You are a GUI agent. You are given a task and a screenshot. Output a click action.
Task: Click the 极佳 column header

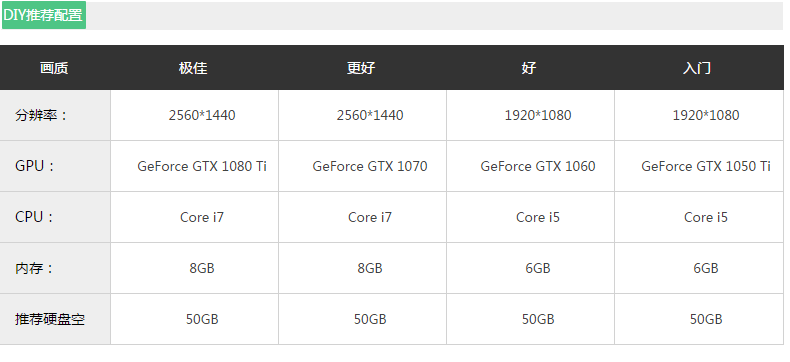[x=193, y=68]
